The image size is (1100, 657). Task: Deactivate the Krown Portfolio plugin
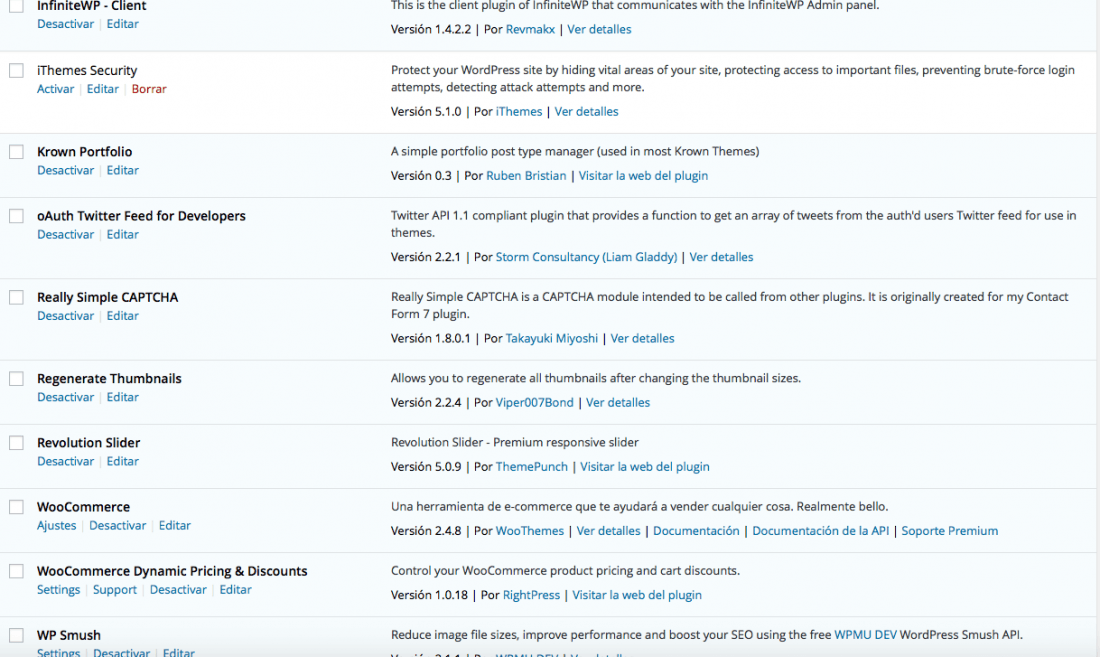[65, 170]
